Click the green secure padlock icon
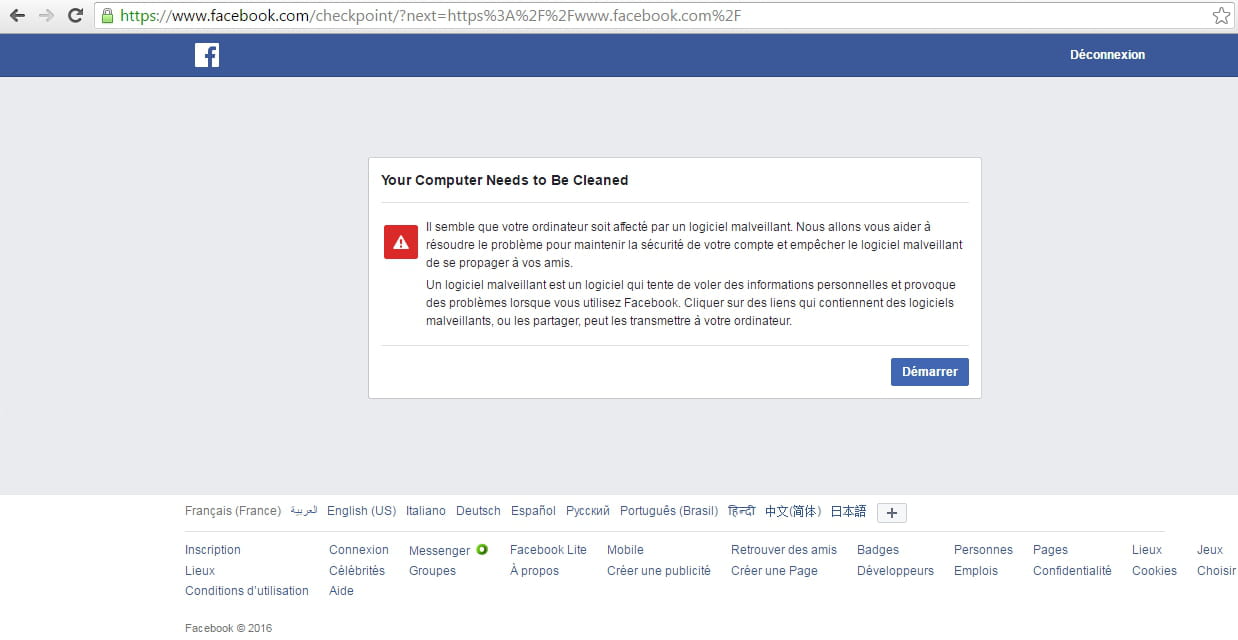Image resolution: width=1238 pixels, height=640 pixels. point(107,16)
